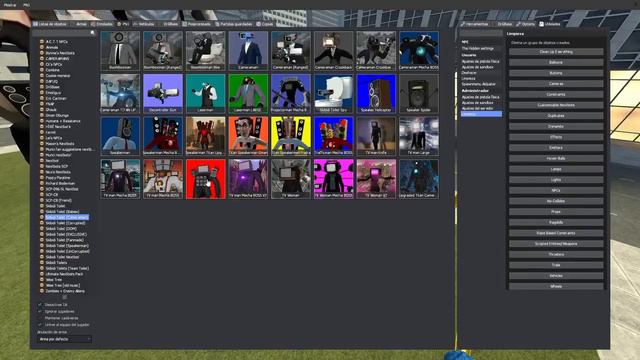Switch to the Entidades tab
The height and width of the screenshot is (360, 640).
(102, 24)
